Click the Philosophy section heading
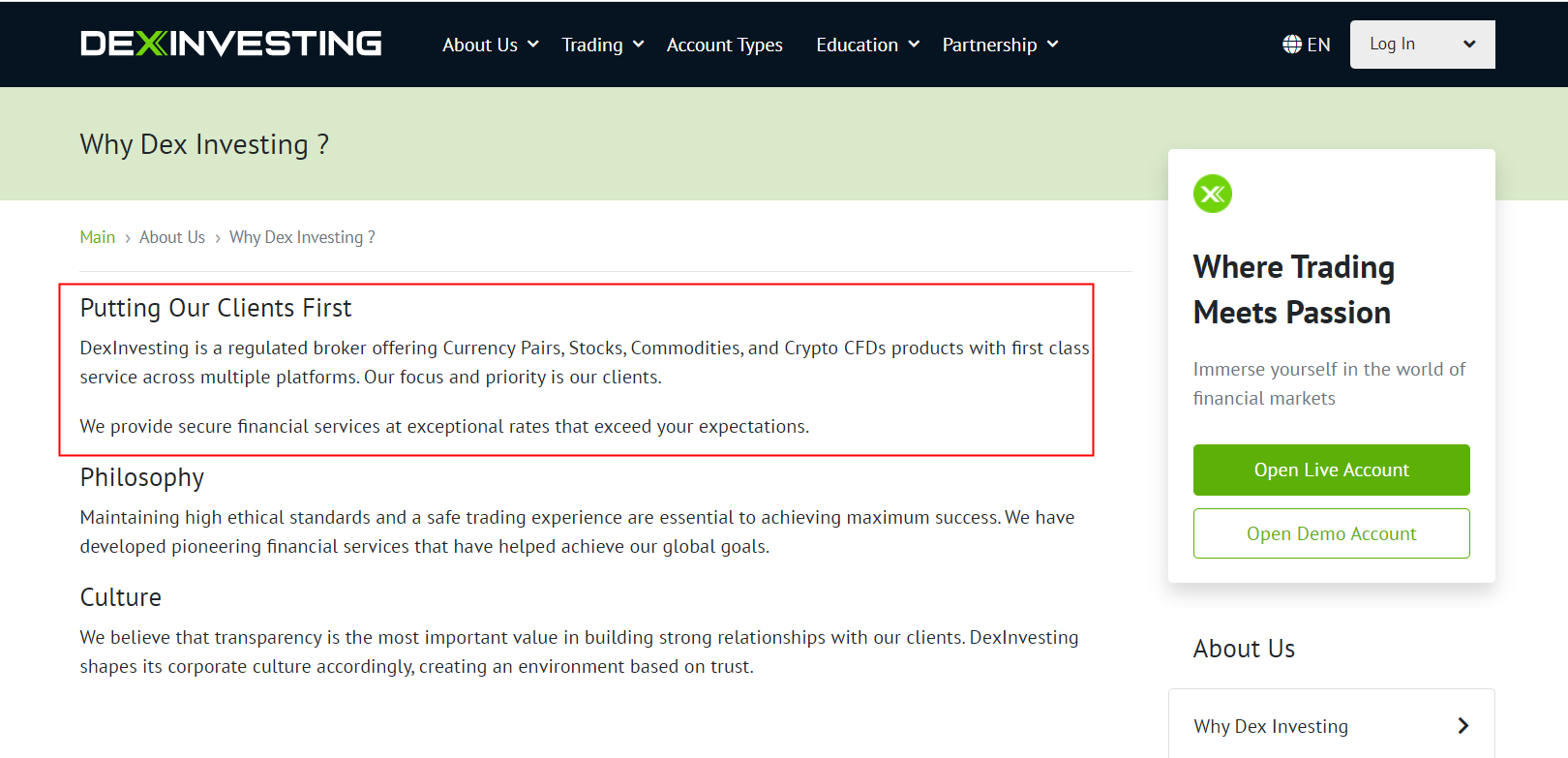Screen dimensions: 1568x758 point(142,477)
